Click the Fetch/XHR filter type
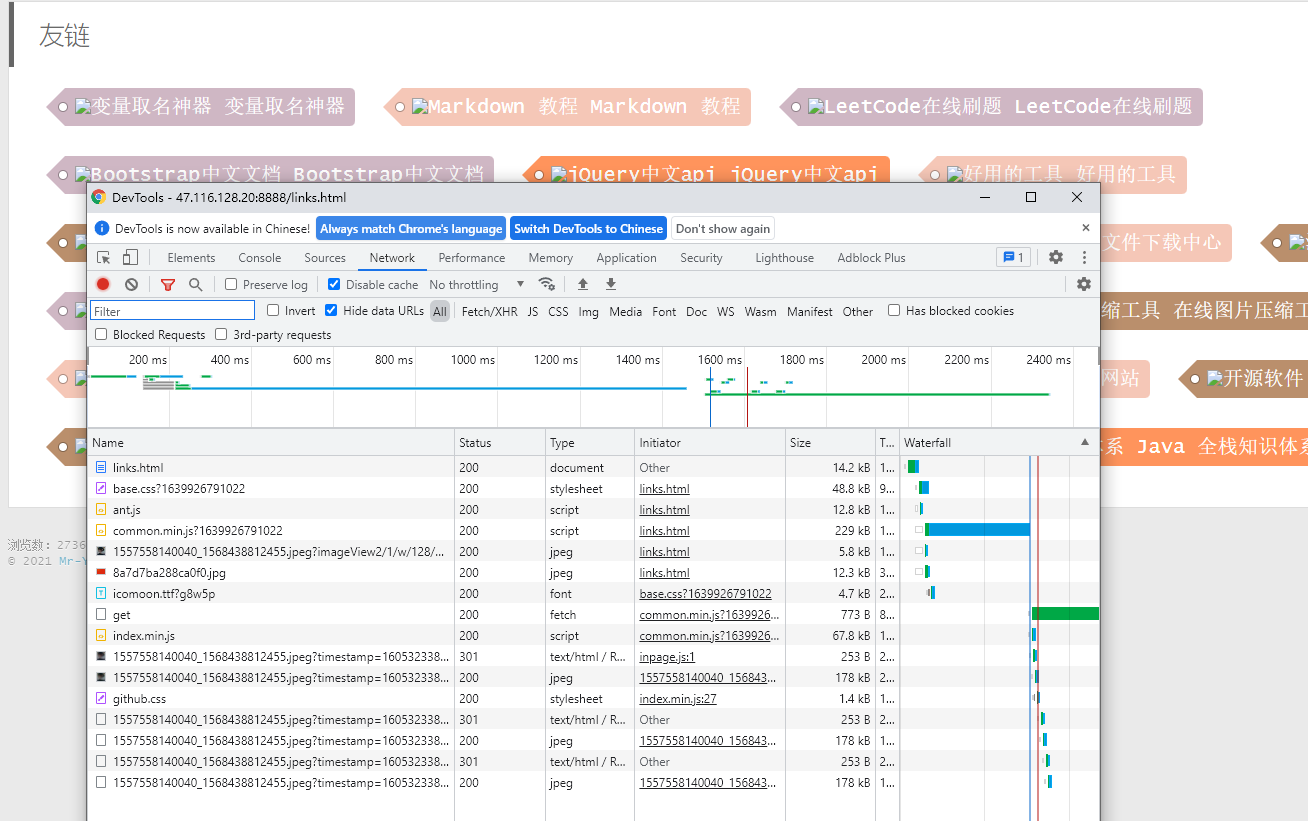 (489, 312)
